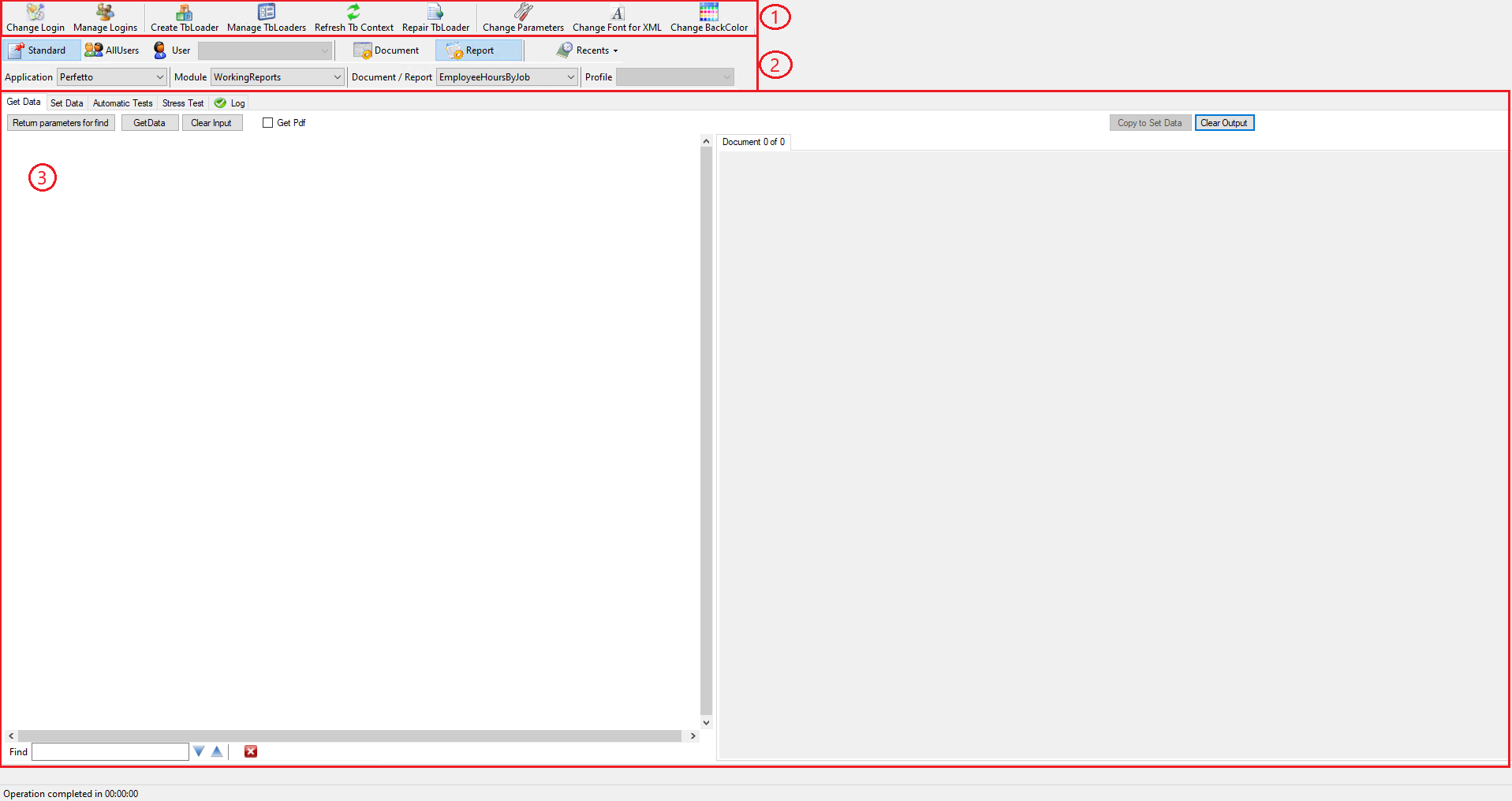Open the Profile dropdown
This screenshot has width=1512, height=801.
tap(675, 77)
